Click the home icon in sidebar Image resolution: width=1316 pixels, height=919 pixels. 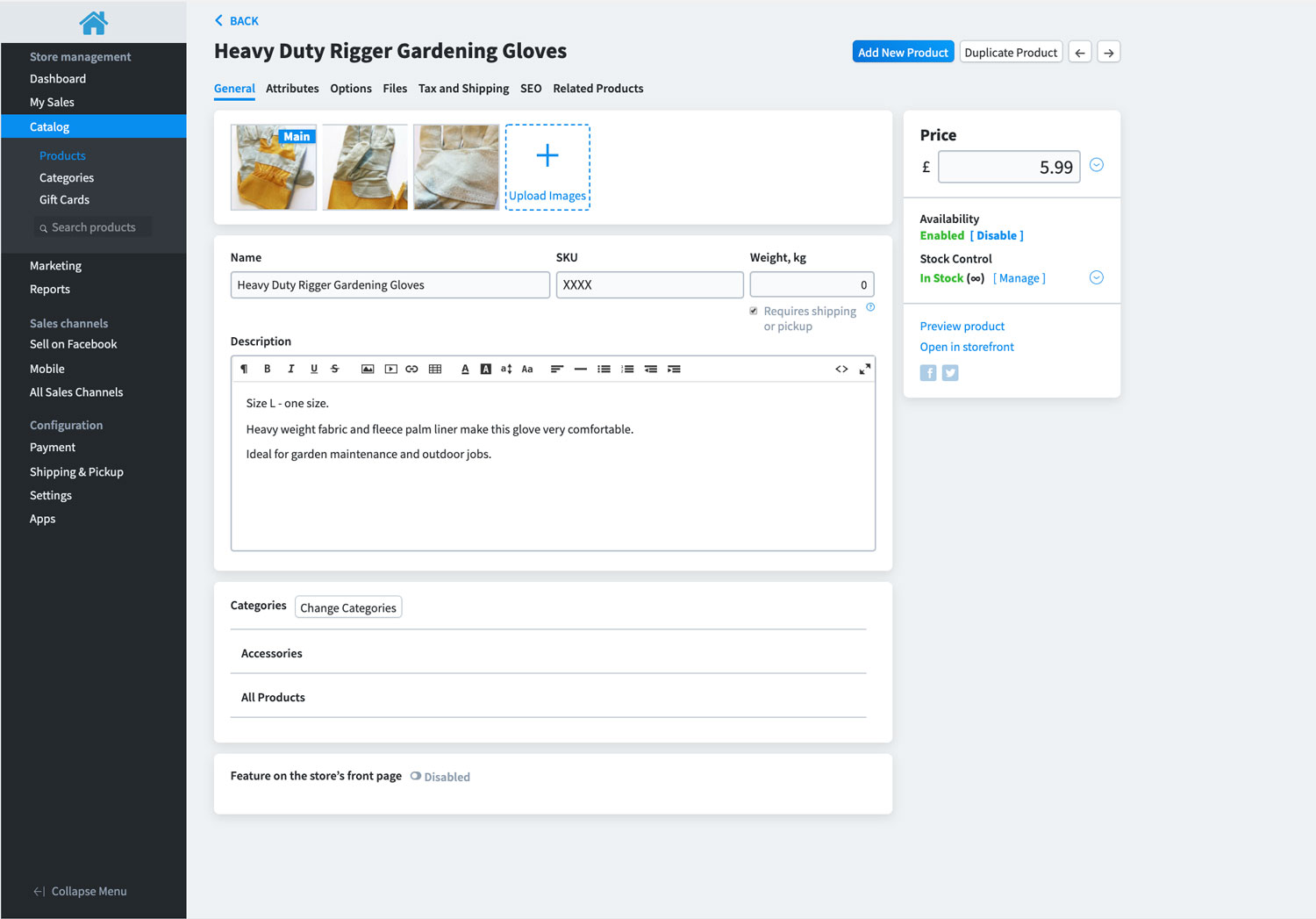point(93,22)
